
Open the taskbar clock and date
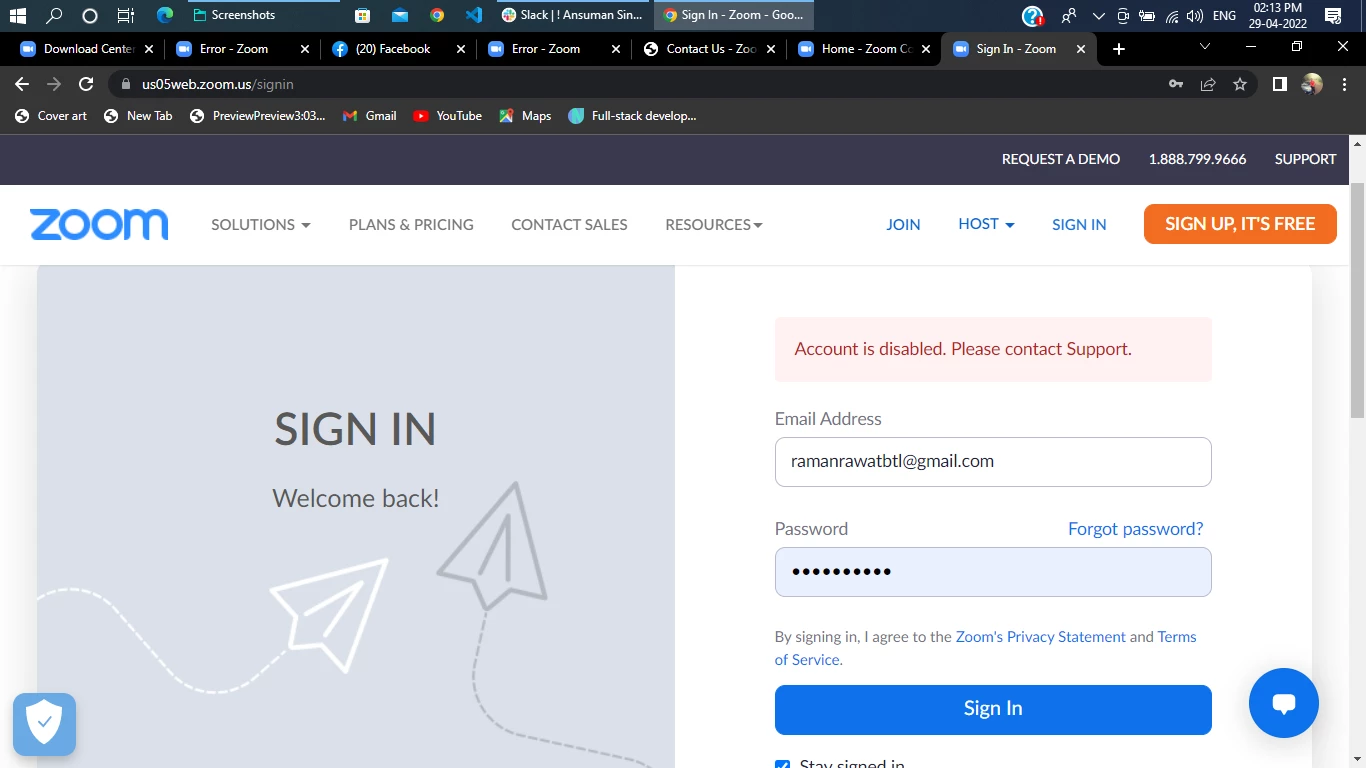pyautogui.click(x=1278, y=16)
